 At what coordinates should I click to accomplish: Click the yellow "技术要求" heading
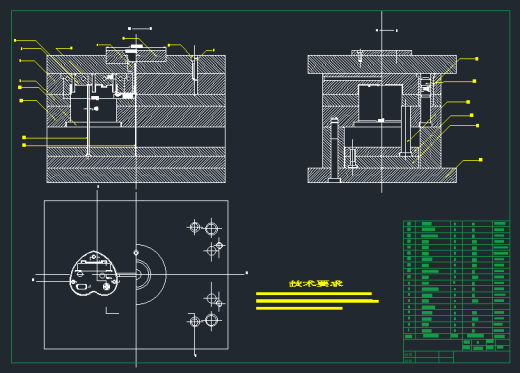click(x=316, y=284)
